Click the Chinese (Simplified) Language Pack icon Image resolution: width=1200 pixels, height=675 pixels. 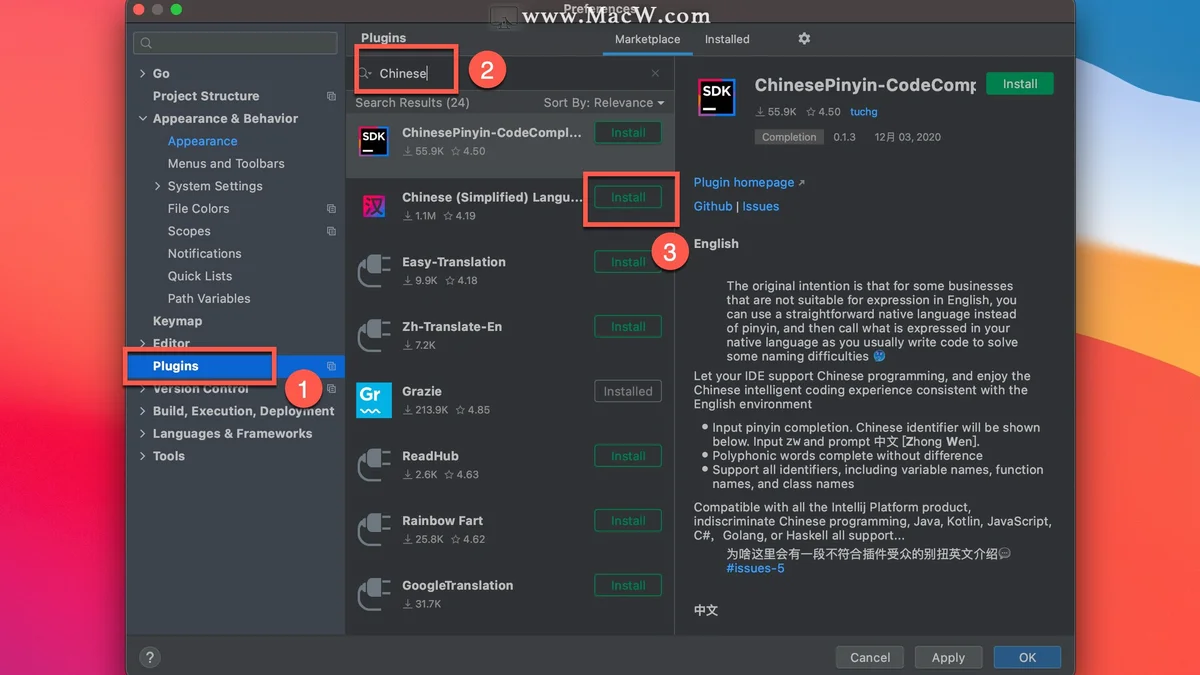pos(374,206)
